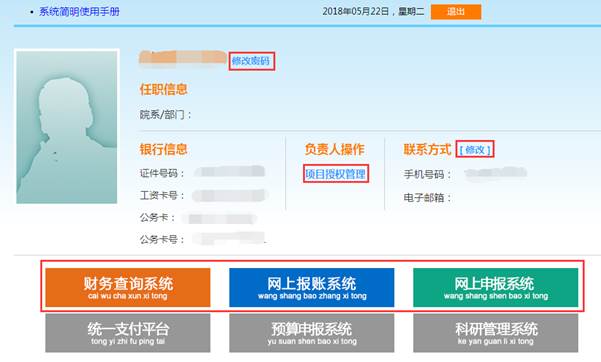Launch the blue 网上报账系统 tile
601x362 pixels.
pyautogui.click(x=312, y=287)
